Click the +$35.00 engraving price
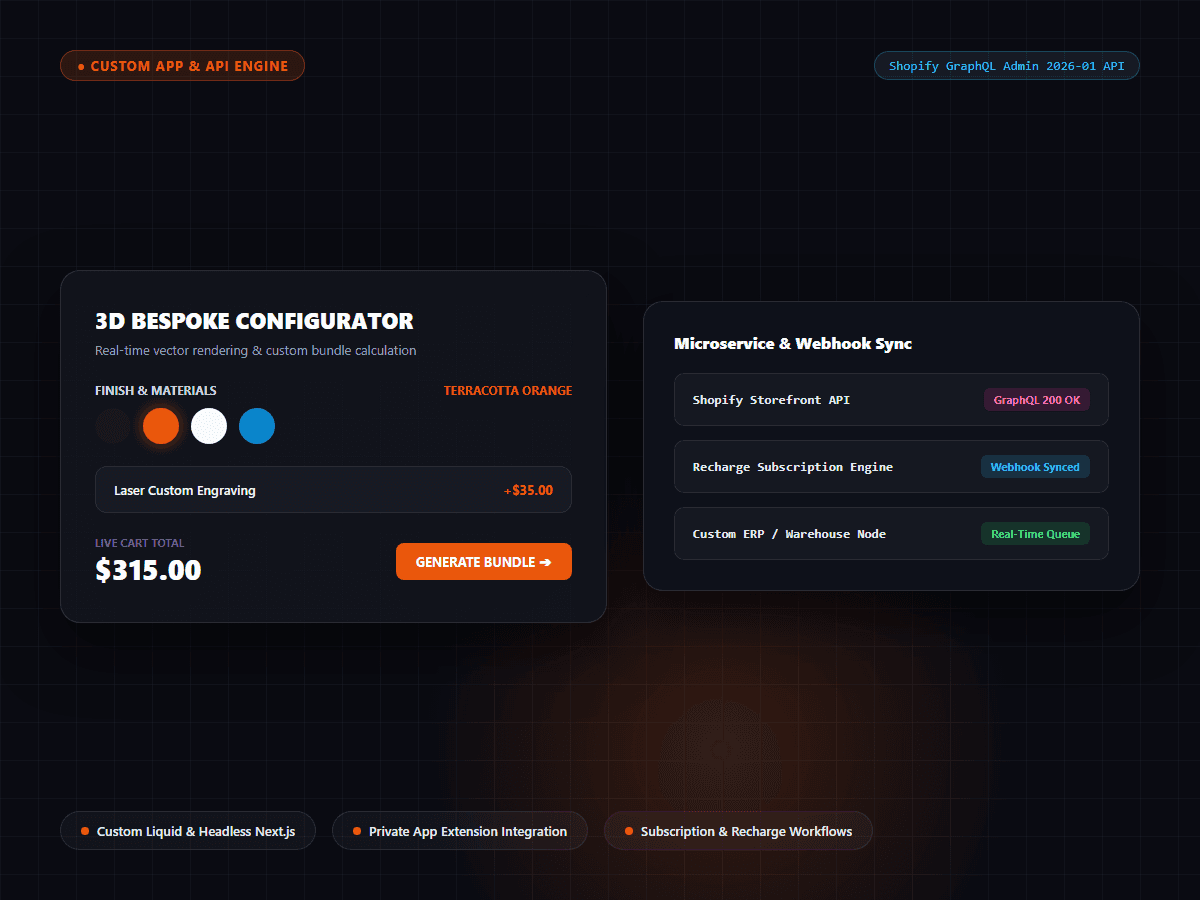Viewport: 1200px width, 900px height. pos(529,491)
